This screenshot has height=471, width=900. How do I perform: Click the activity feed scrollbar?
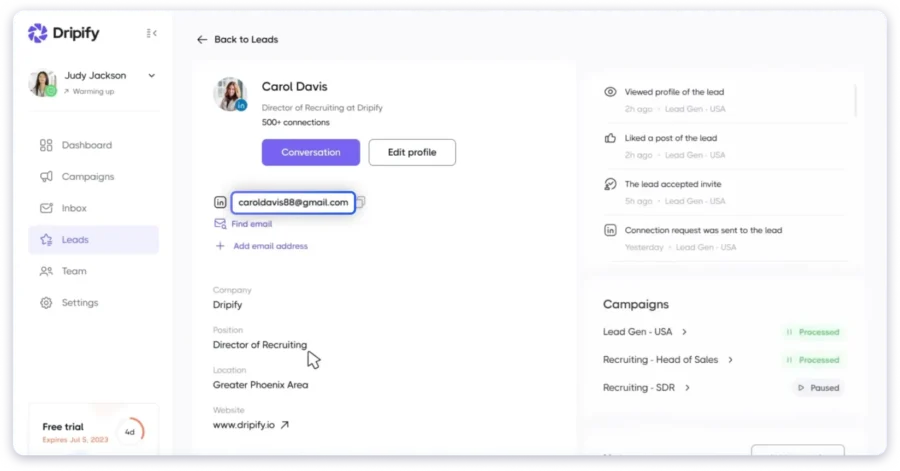pyautogui.click(x=855, y=101)
